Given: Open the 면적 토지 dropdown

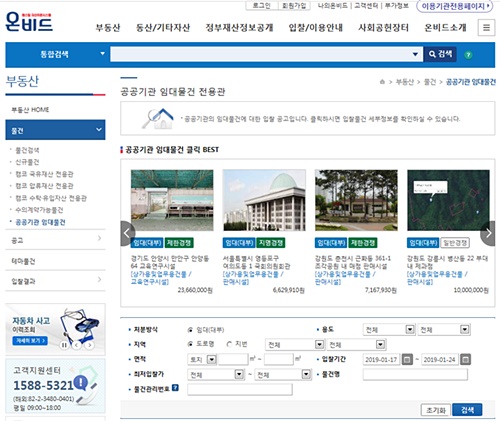Looking at the screenshot, I should coord(202,359).
